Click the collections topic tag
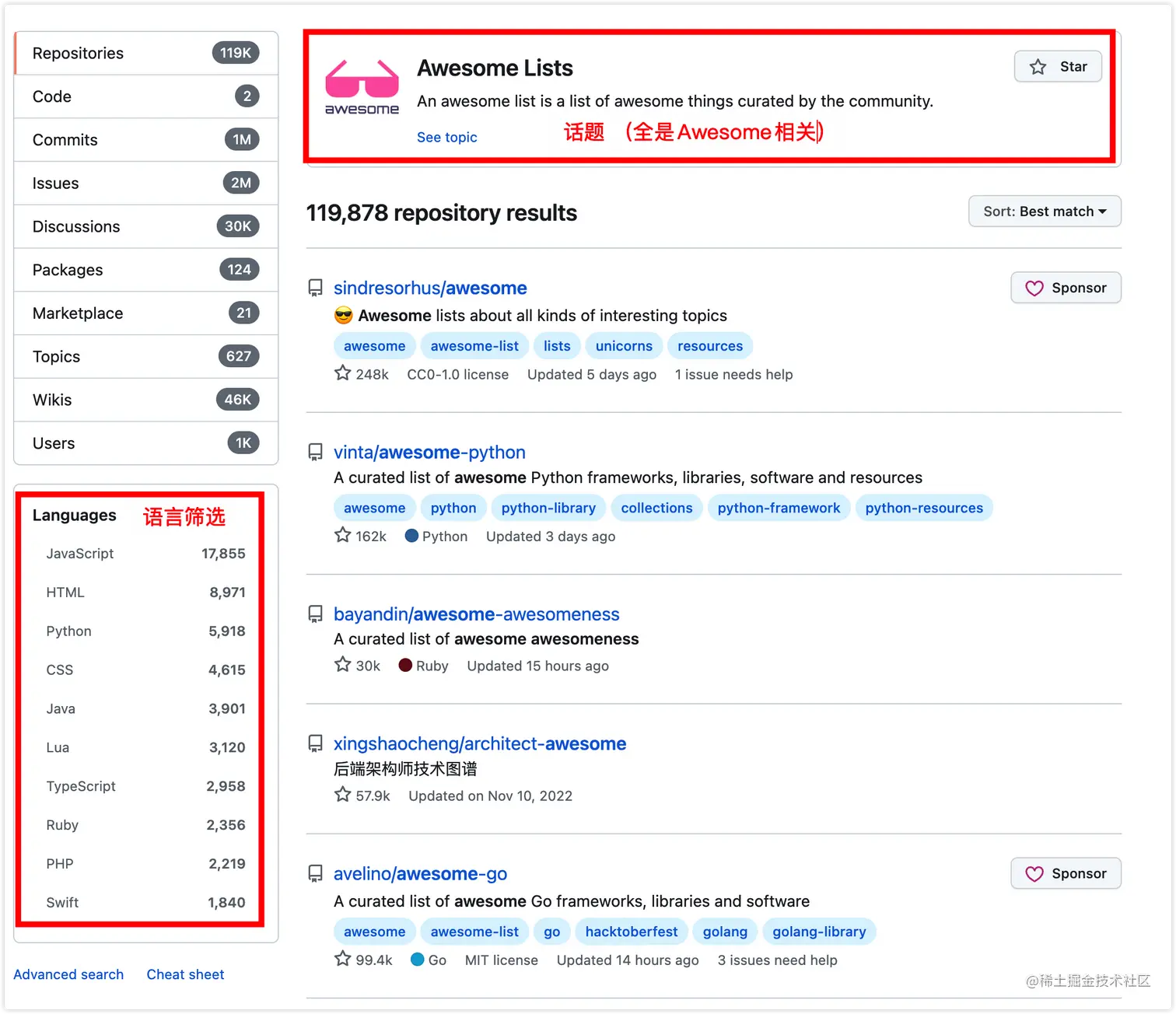 tap(656, 508)
